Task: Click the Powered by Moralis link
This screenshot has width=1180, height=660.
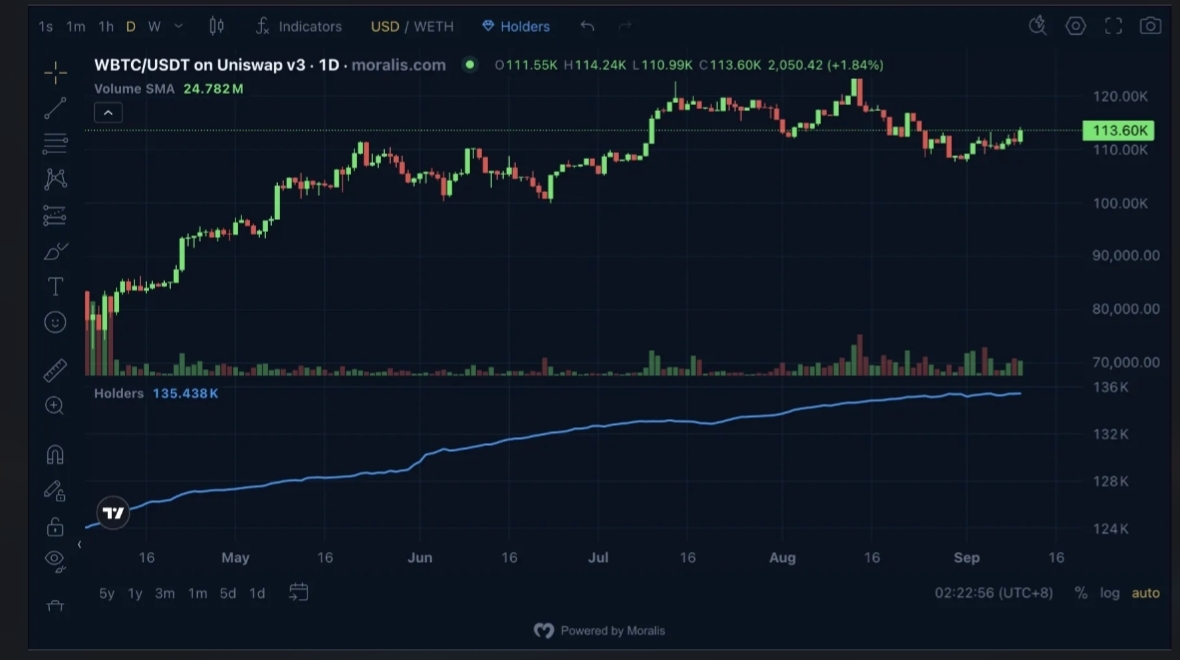Action: coord(600,631)
